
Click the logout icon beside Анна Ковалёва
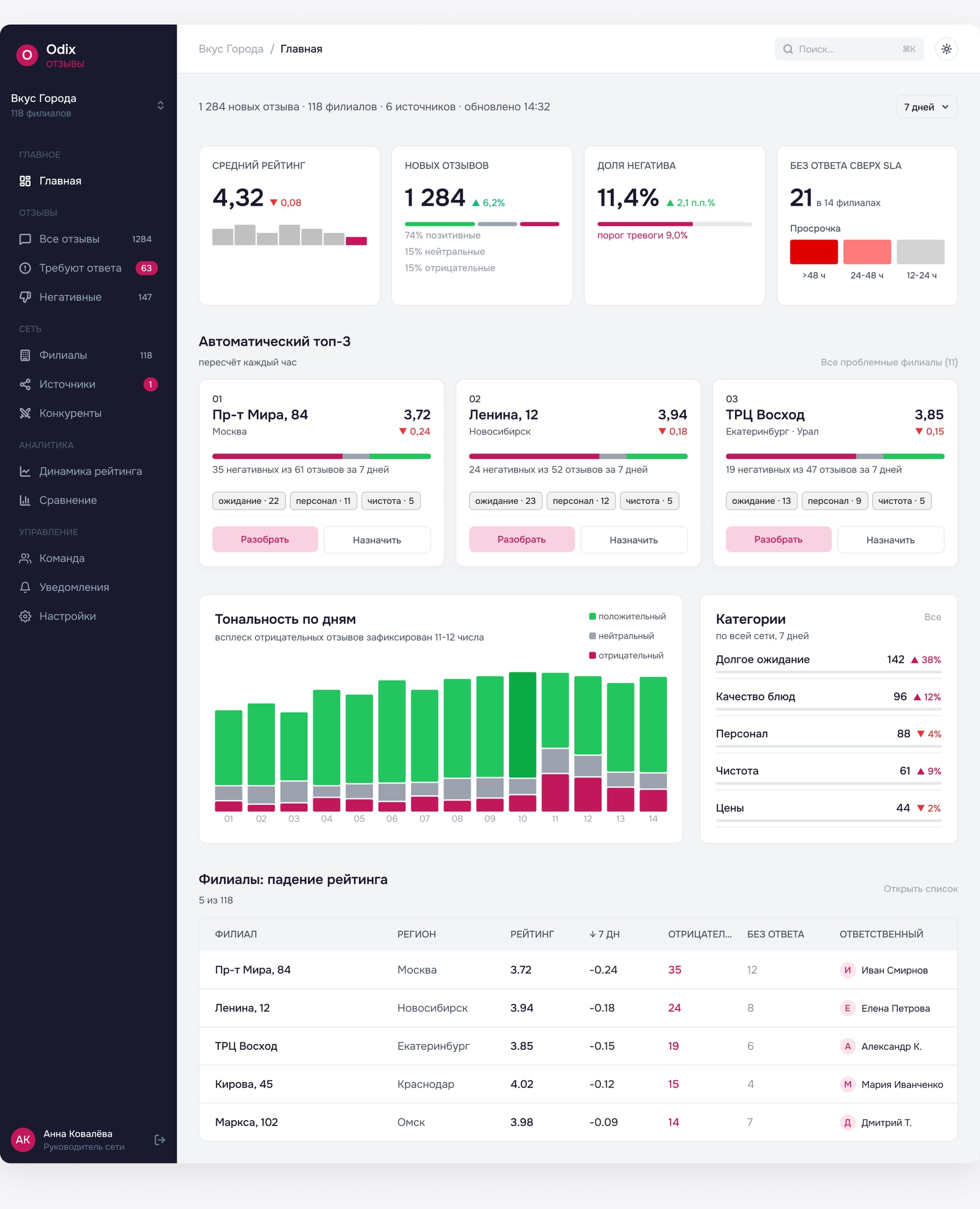point(160,1139)
